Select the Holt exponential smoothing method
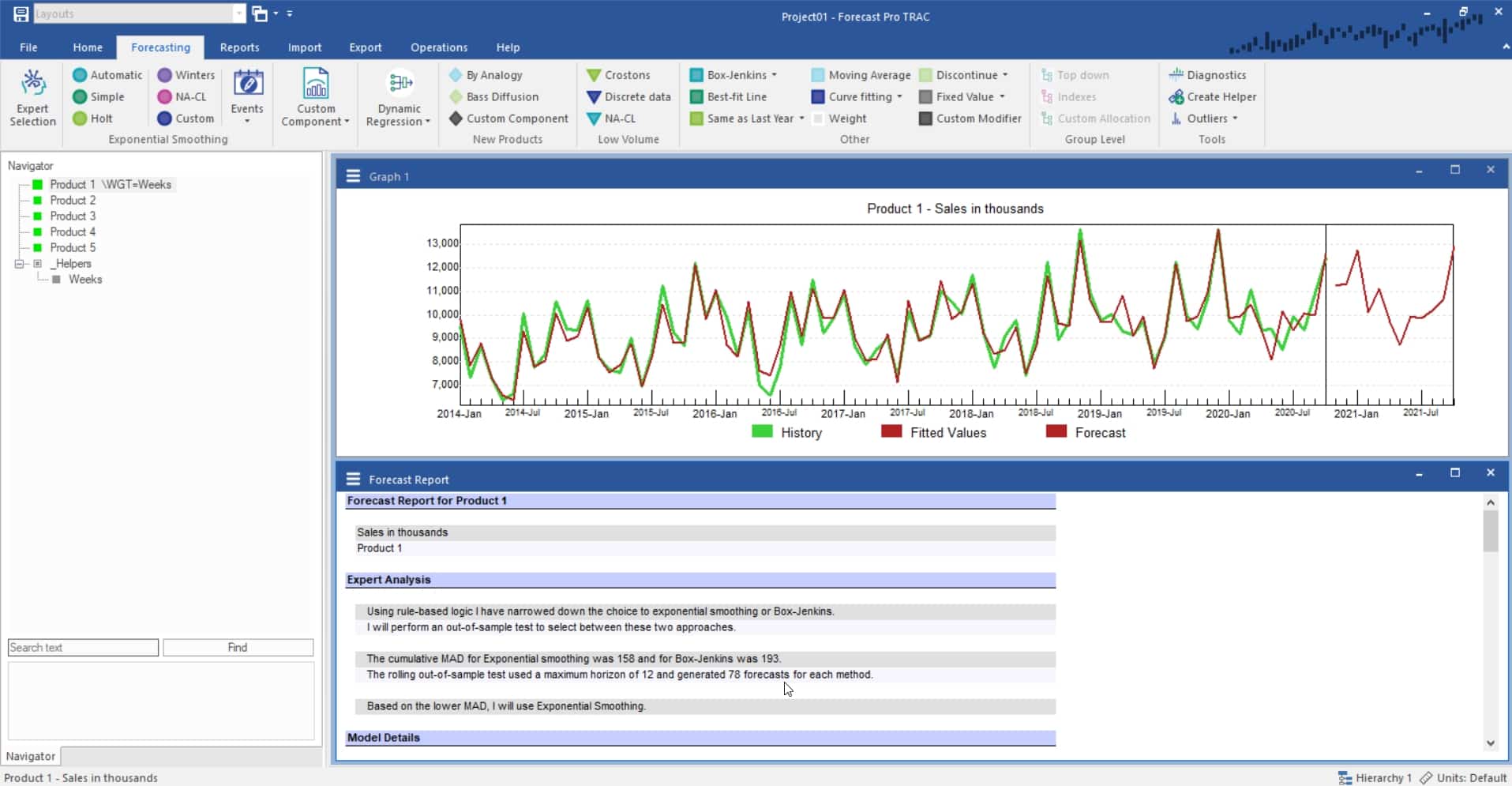 pyautogui.click(x=101, y=118)
